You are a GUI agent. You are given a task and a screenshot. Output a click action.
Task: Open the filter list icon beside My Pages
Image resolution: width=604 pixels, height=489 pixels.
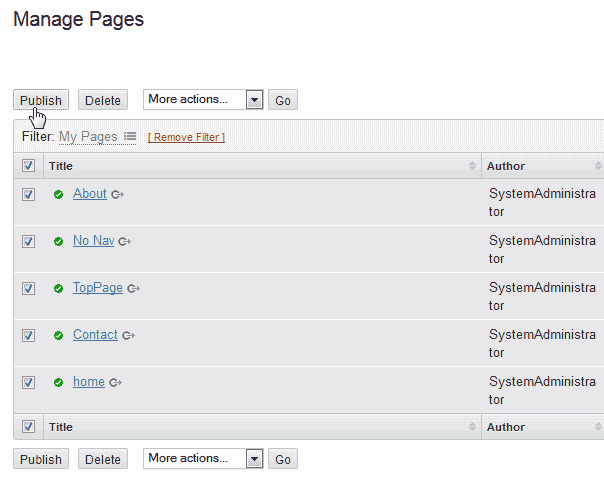click(x=130, y=137)
